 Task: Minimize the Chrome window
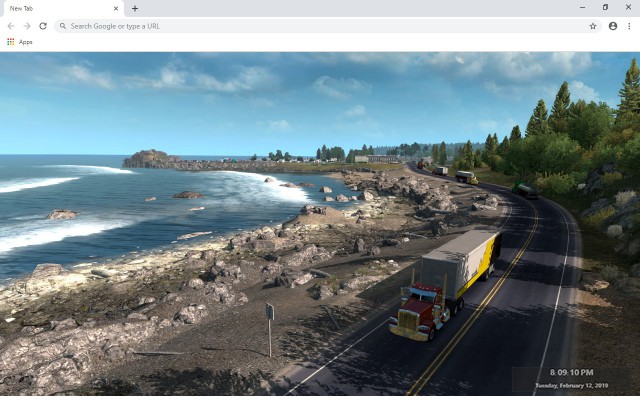[582, 7]
